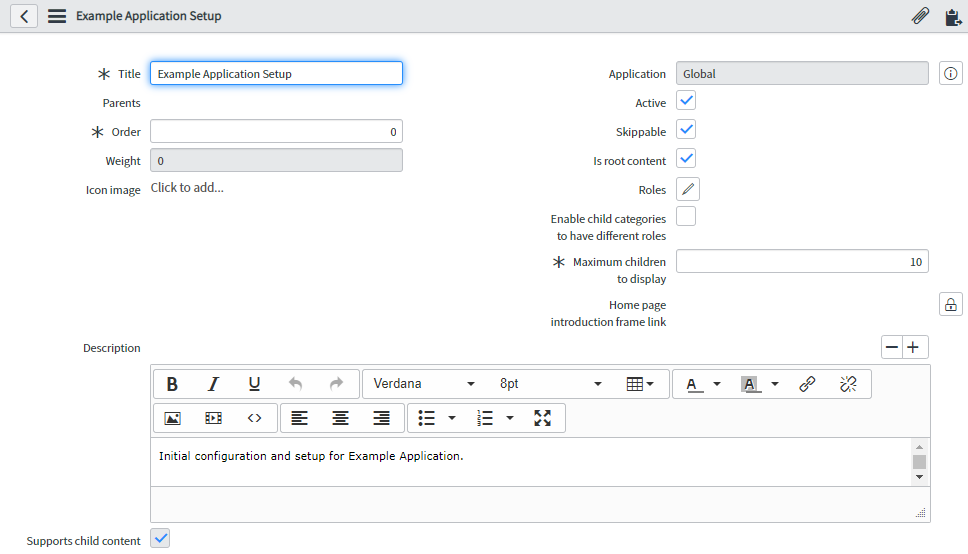The width and height of the screenshot is (968, 554).
Task: Click the Application info icon
Action: tap(950, 74)
